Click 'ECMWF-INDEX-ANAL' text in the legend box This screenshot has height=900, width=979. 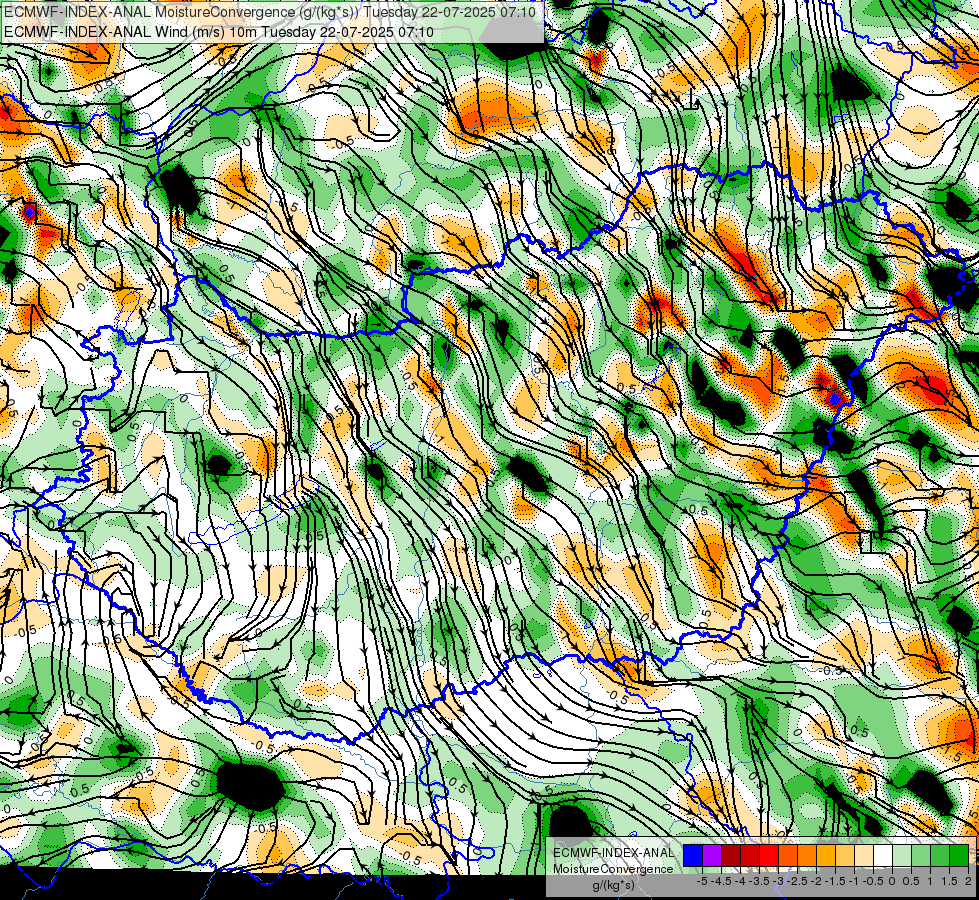point(614,853)
